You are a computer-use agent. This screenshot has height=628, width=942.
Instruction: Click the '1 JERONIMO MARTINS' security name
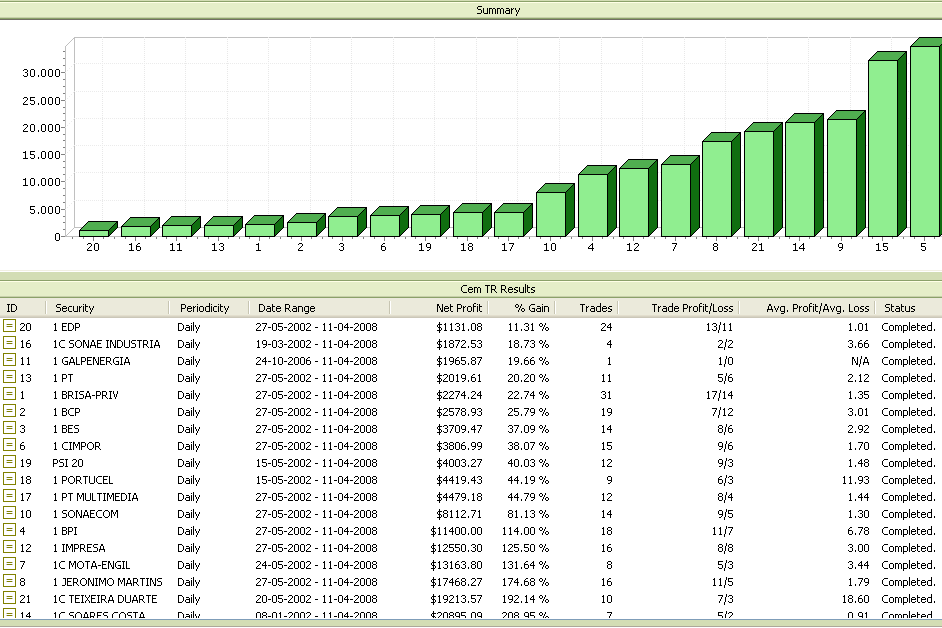point(108,582)
